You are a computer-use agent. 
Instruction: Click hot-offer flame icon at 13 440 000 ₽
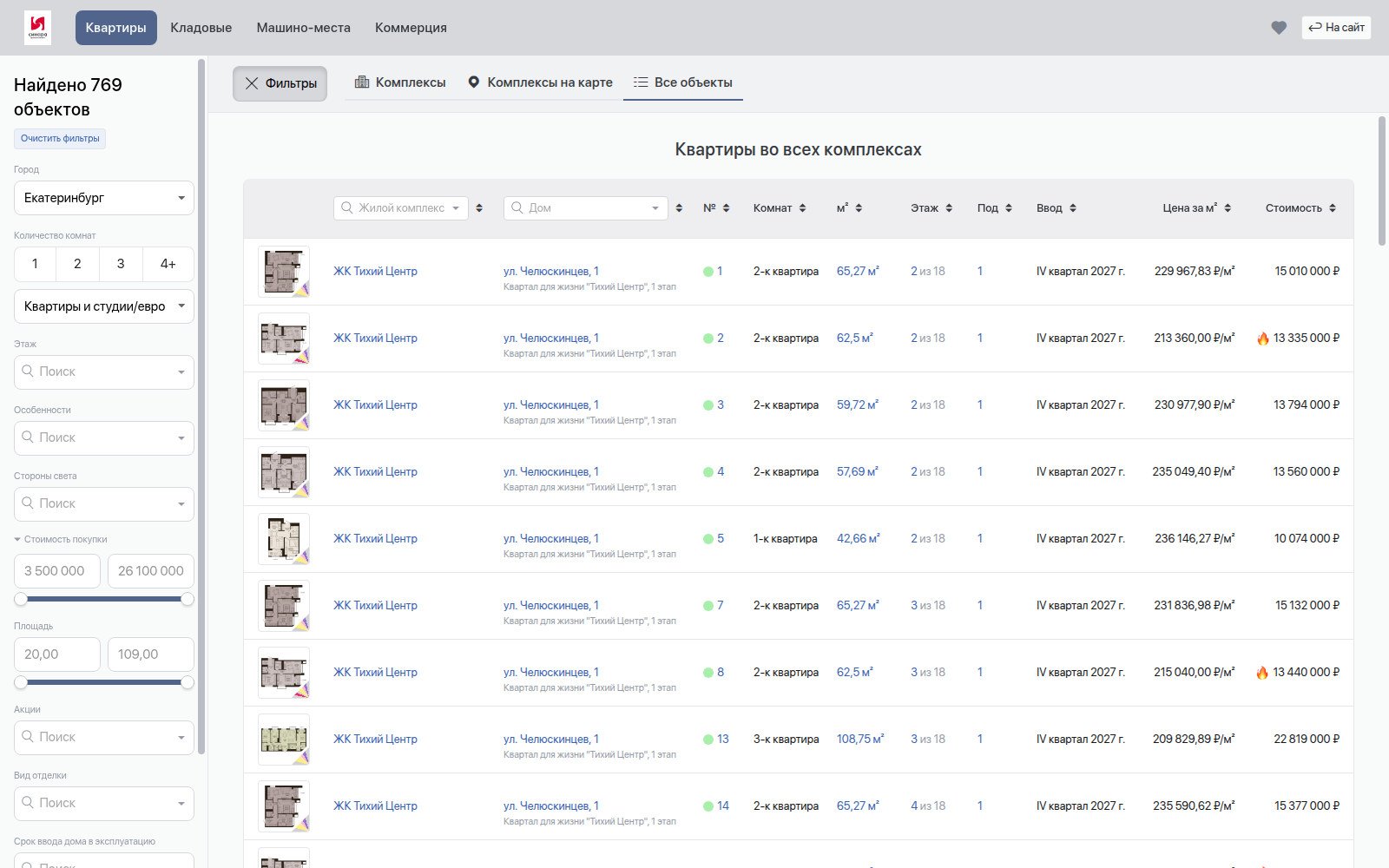tap(1262, 673)
